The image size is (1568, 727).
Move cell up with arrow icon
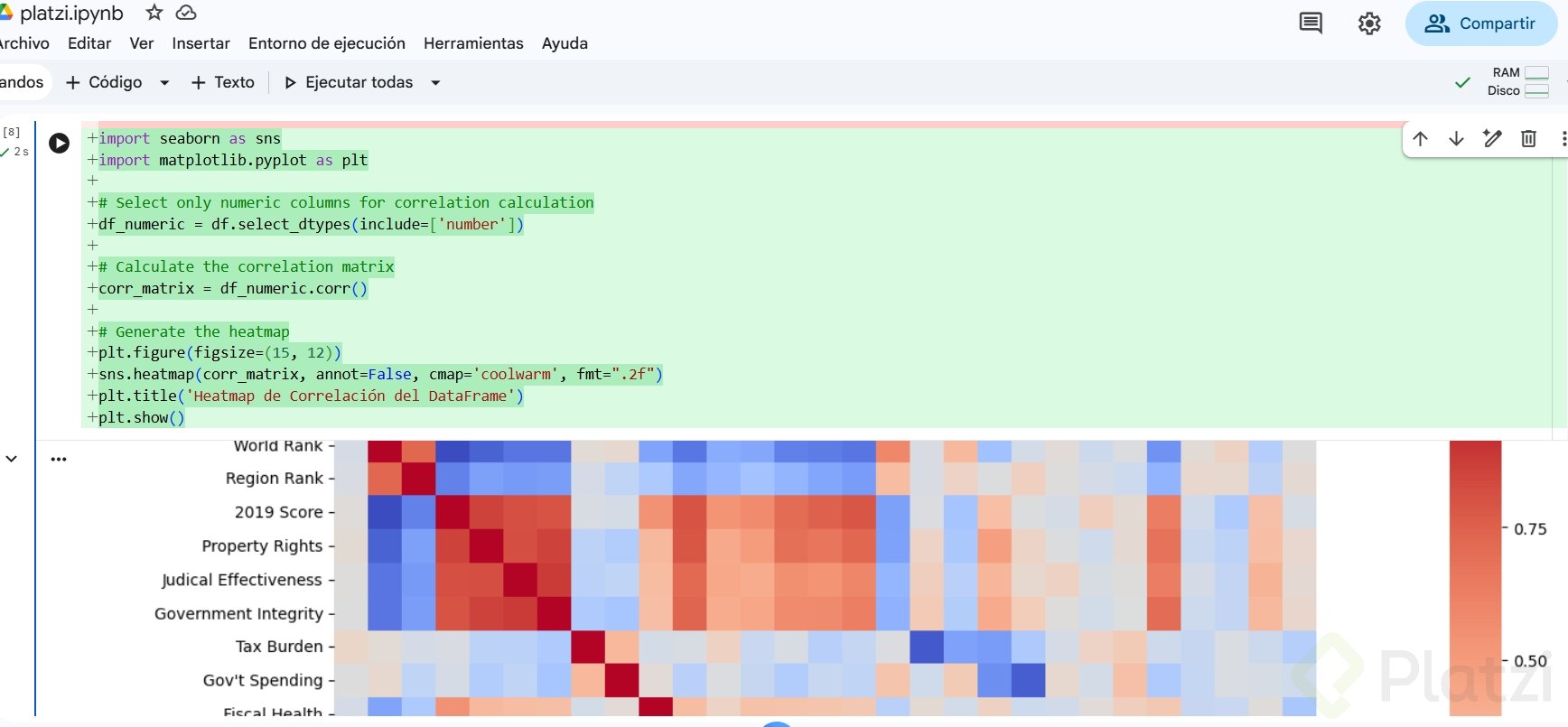pos(1420,138)
